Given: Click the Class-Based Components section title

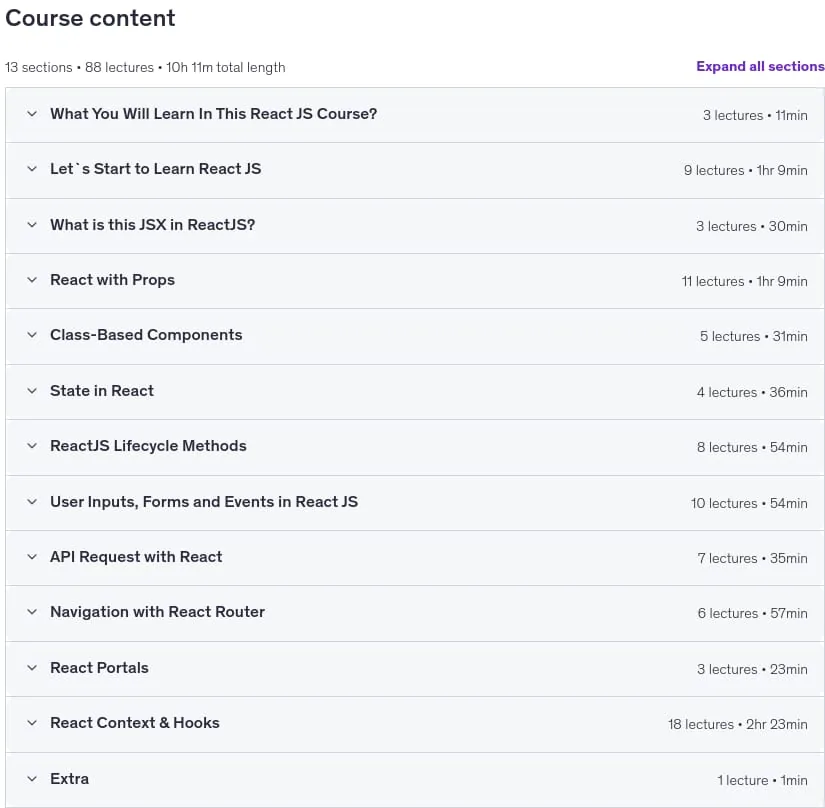Looking at the screenshot, I should click(146, 335).
